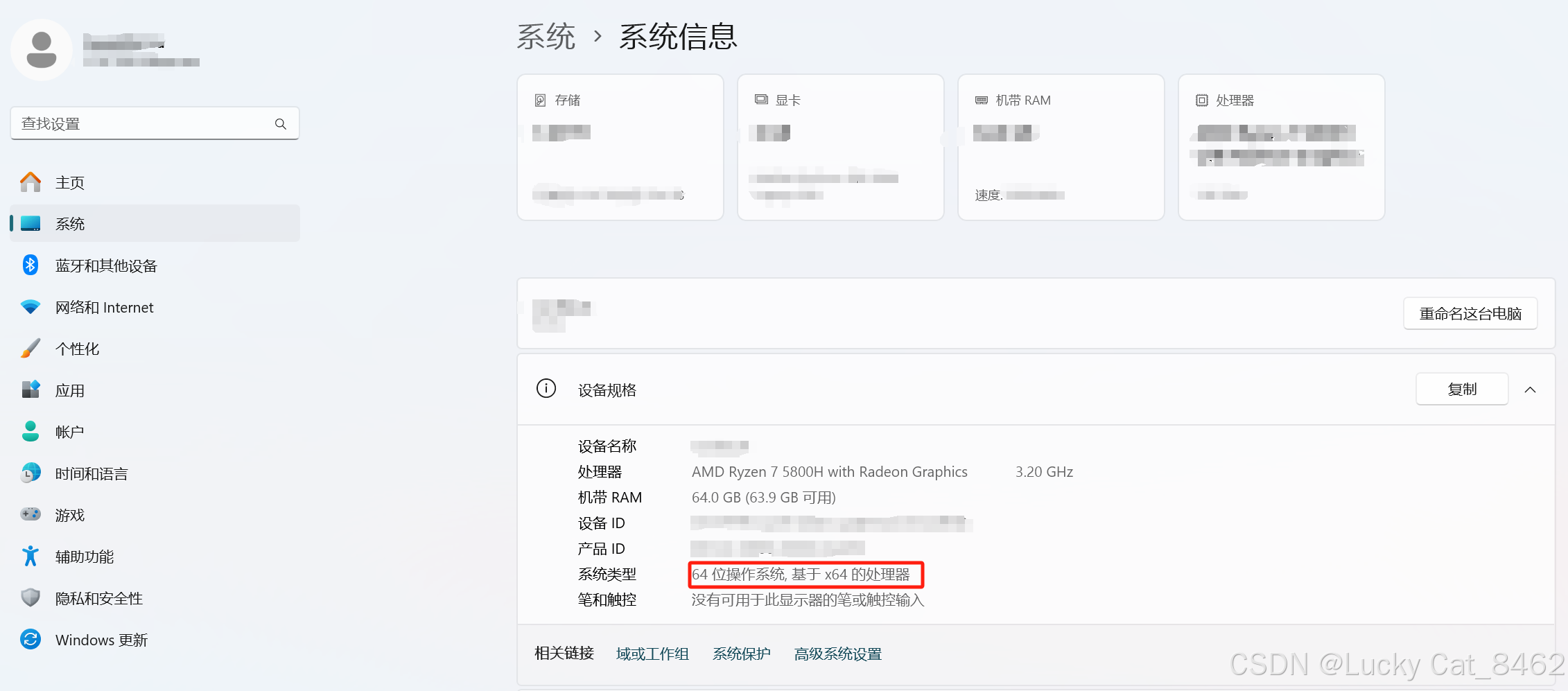Select the 时间和语言 icon

coord(31,473)
